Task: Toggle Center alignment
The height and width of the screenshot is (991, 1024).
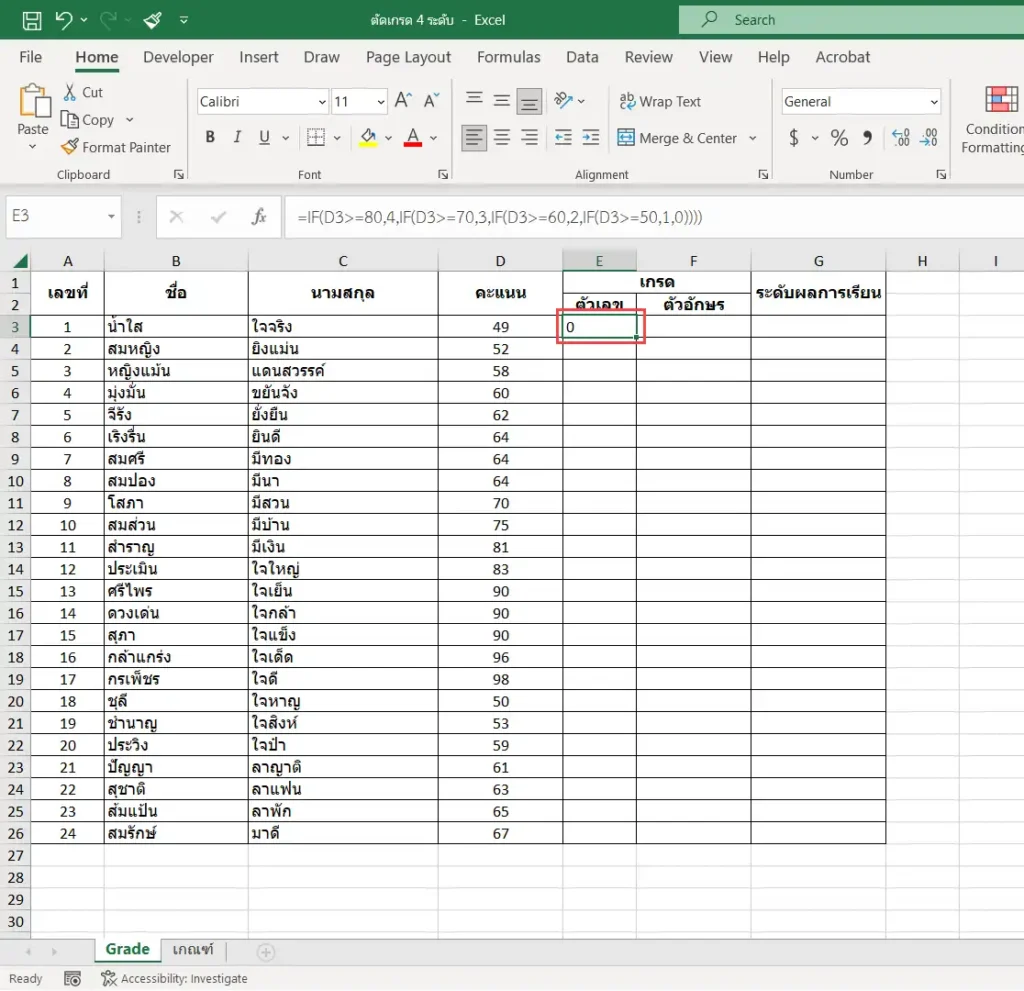Action: click(x=502, y=137)
